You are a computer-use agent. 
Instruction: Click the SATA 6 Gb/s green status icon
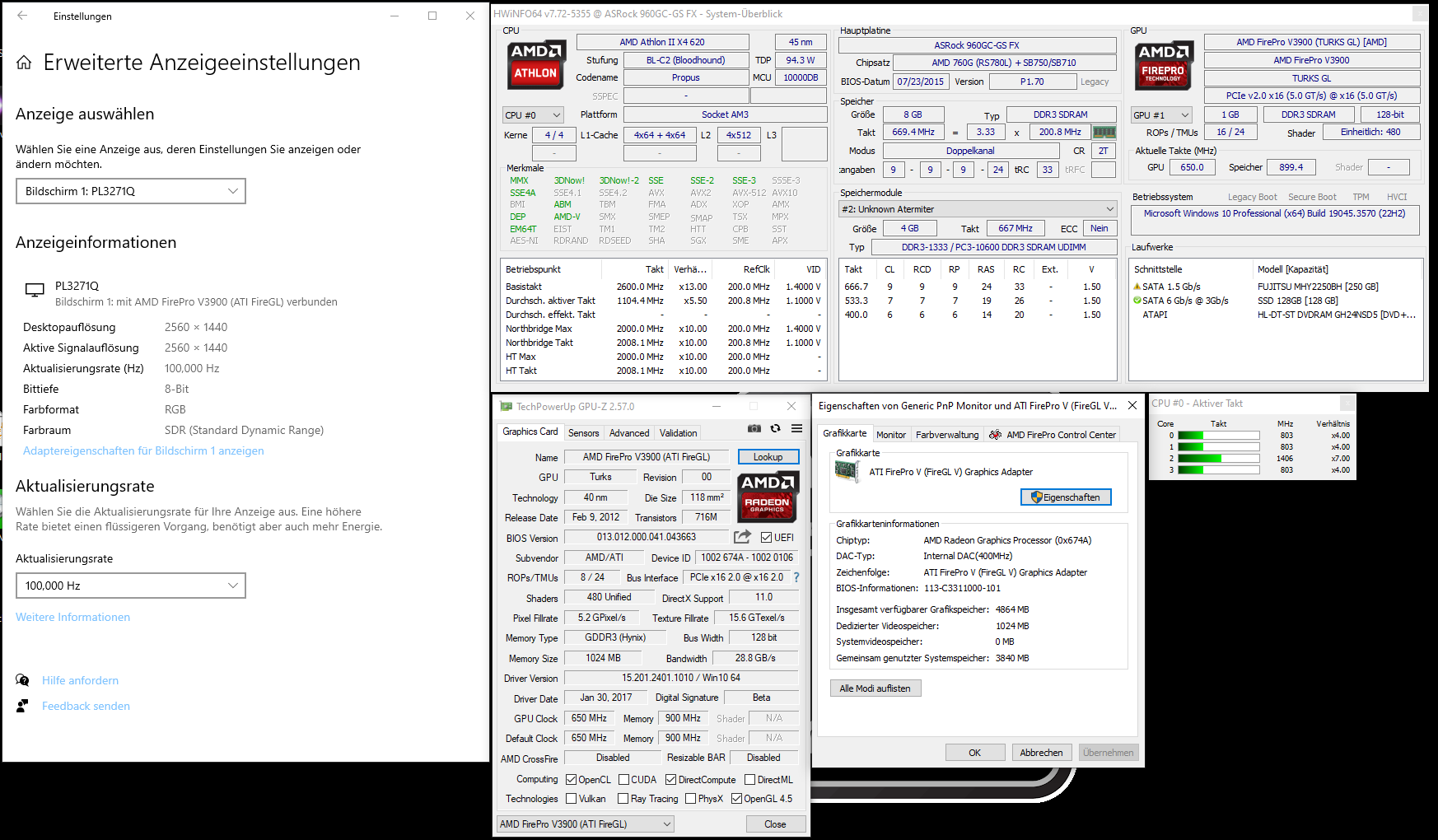[x=1137, y=301]
